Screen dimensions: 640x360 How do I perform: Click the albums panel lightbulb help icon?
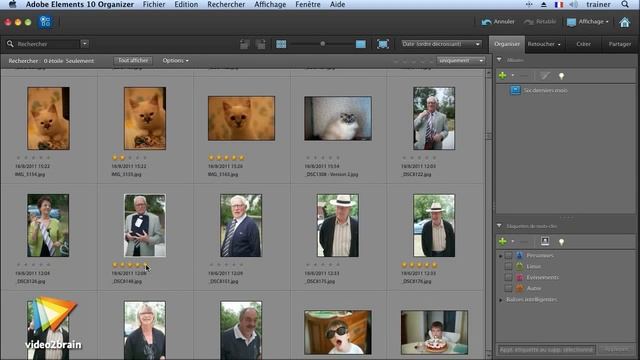click(562, 76)
